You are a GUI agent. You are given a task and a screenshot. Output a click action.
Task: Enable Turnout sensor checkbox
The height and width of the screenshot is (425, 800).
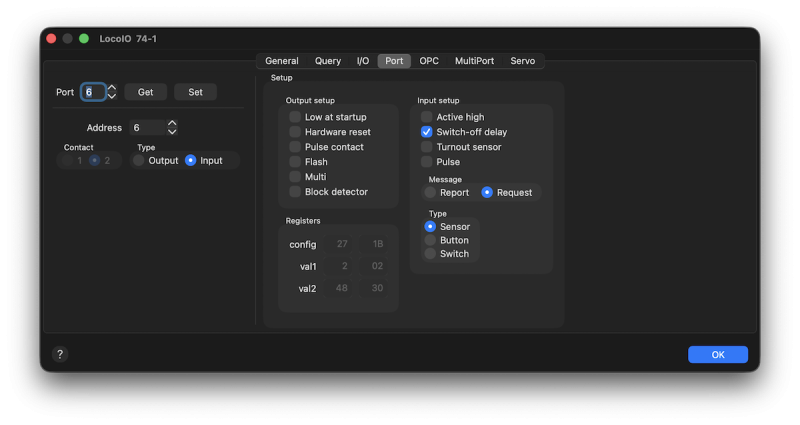coord(427,147)
